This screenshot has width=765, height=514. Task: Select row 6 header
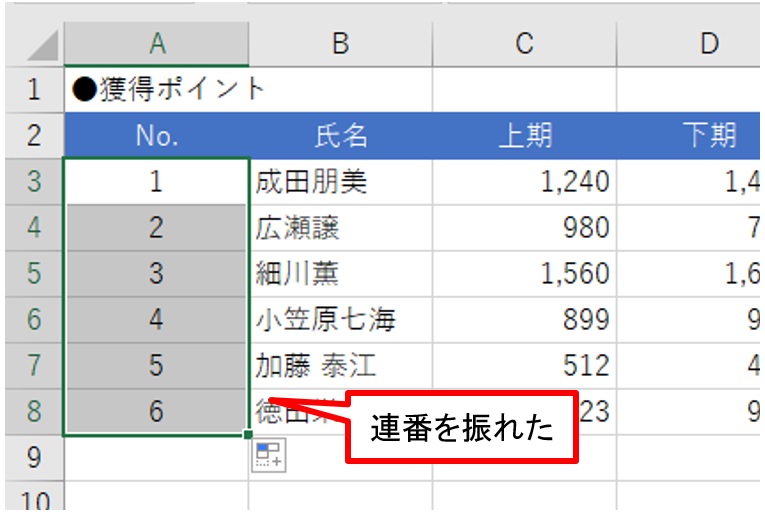click(34, 319)
